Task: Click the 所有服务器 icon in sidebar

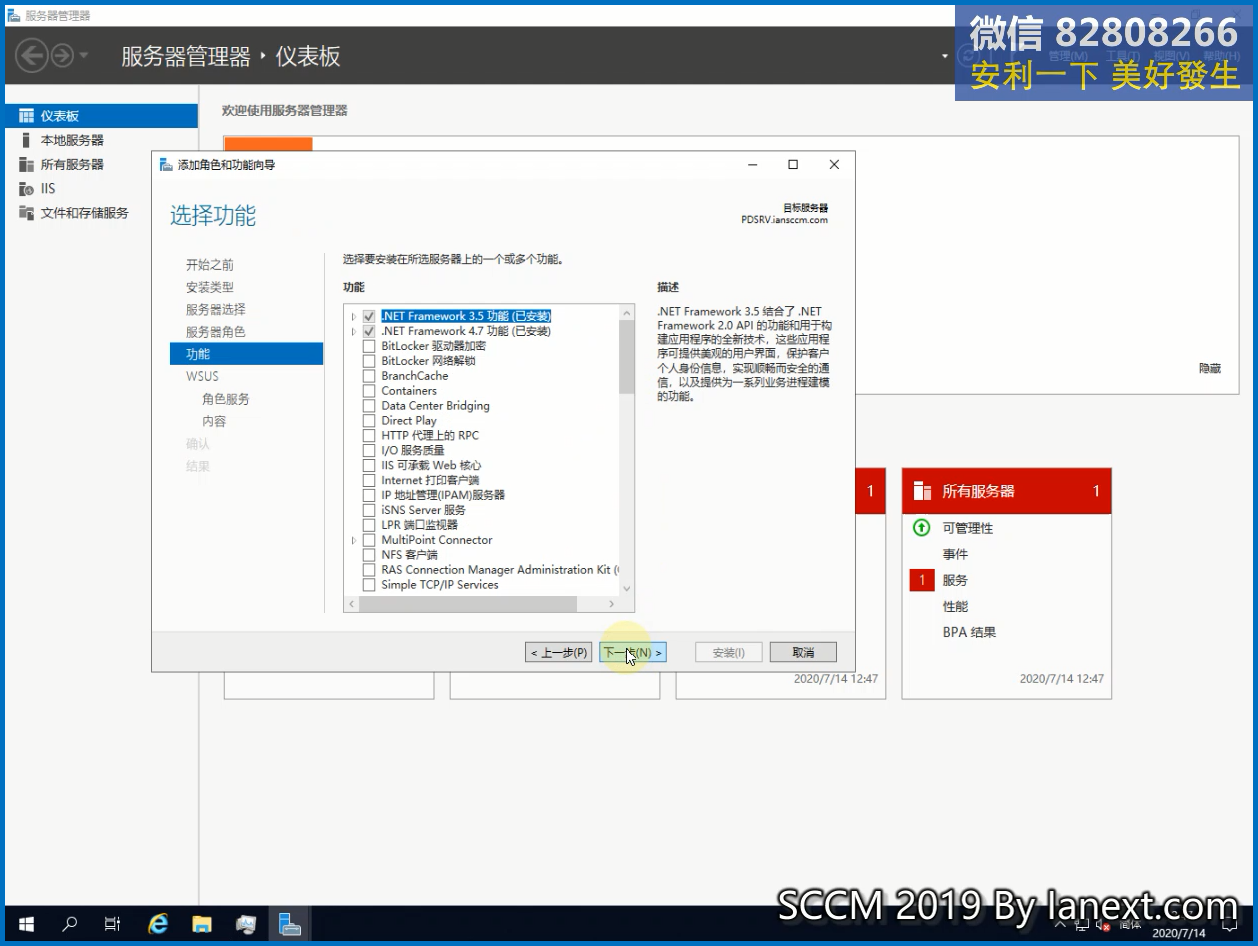Action: [27, 164]
